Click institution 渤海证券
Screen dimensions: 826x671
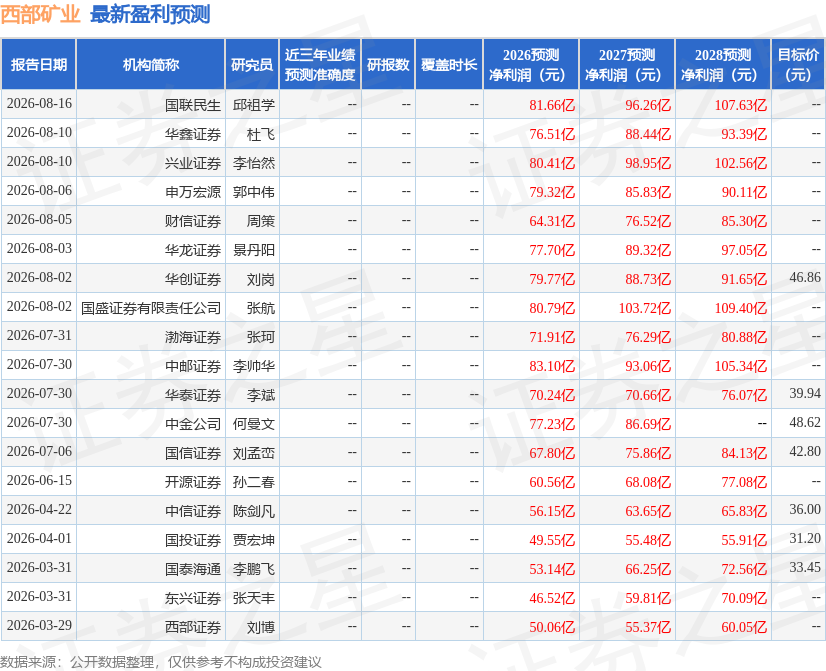coord(193,337)
